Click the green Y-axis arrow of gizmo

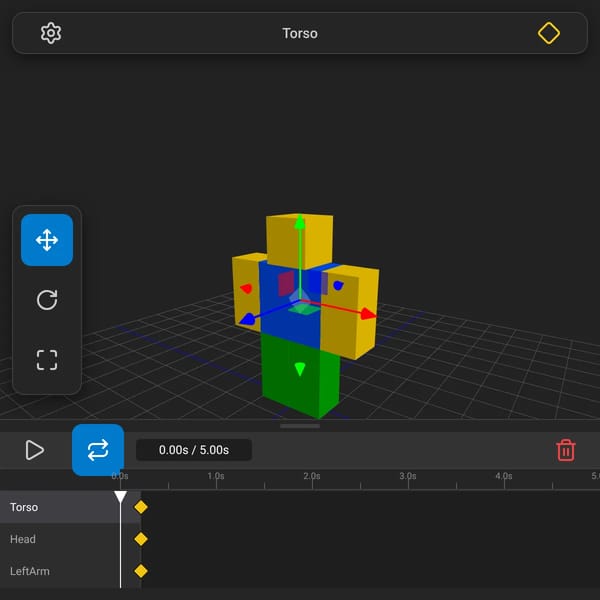(x=300, y=222)
